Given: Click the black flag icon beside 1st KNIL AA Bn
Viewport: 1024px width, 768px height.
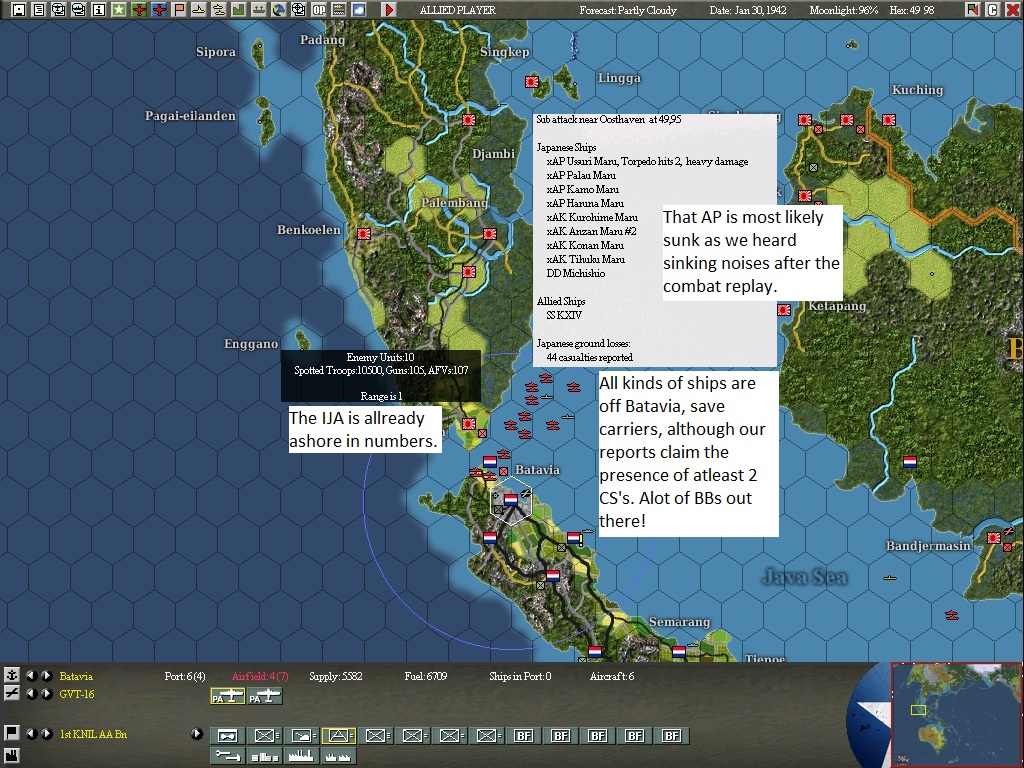Looking at the screenshot, I should tap(11, 733).
